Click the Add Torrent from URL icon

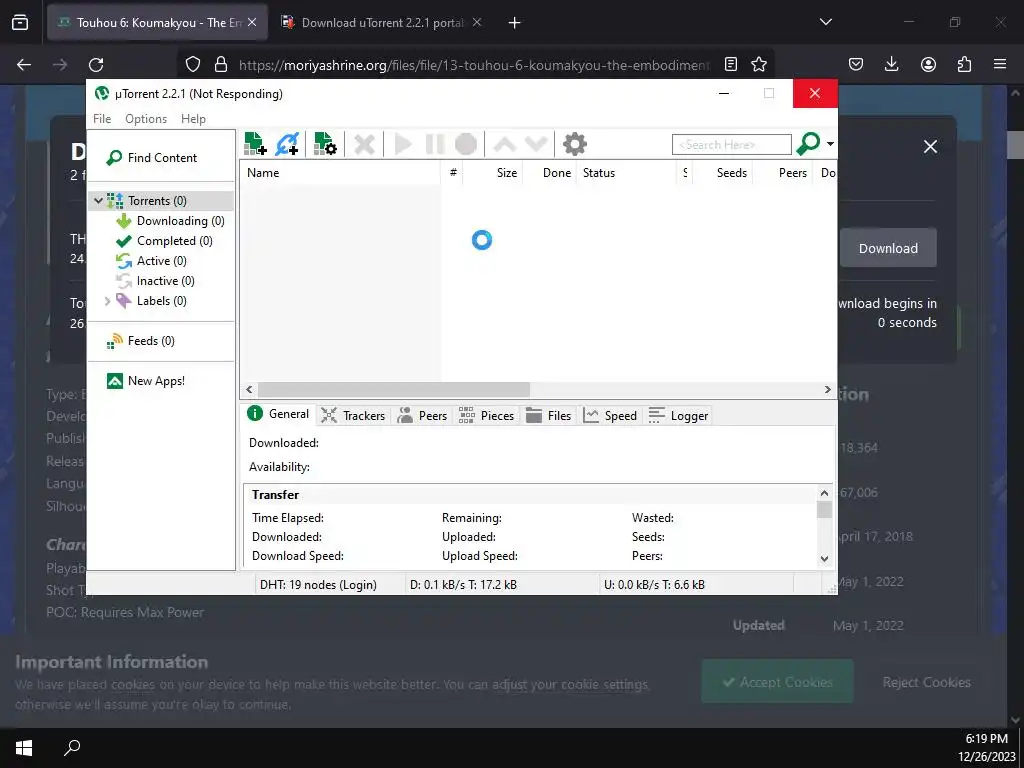tap(287, 144)
